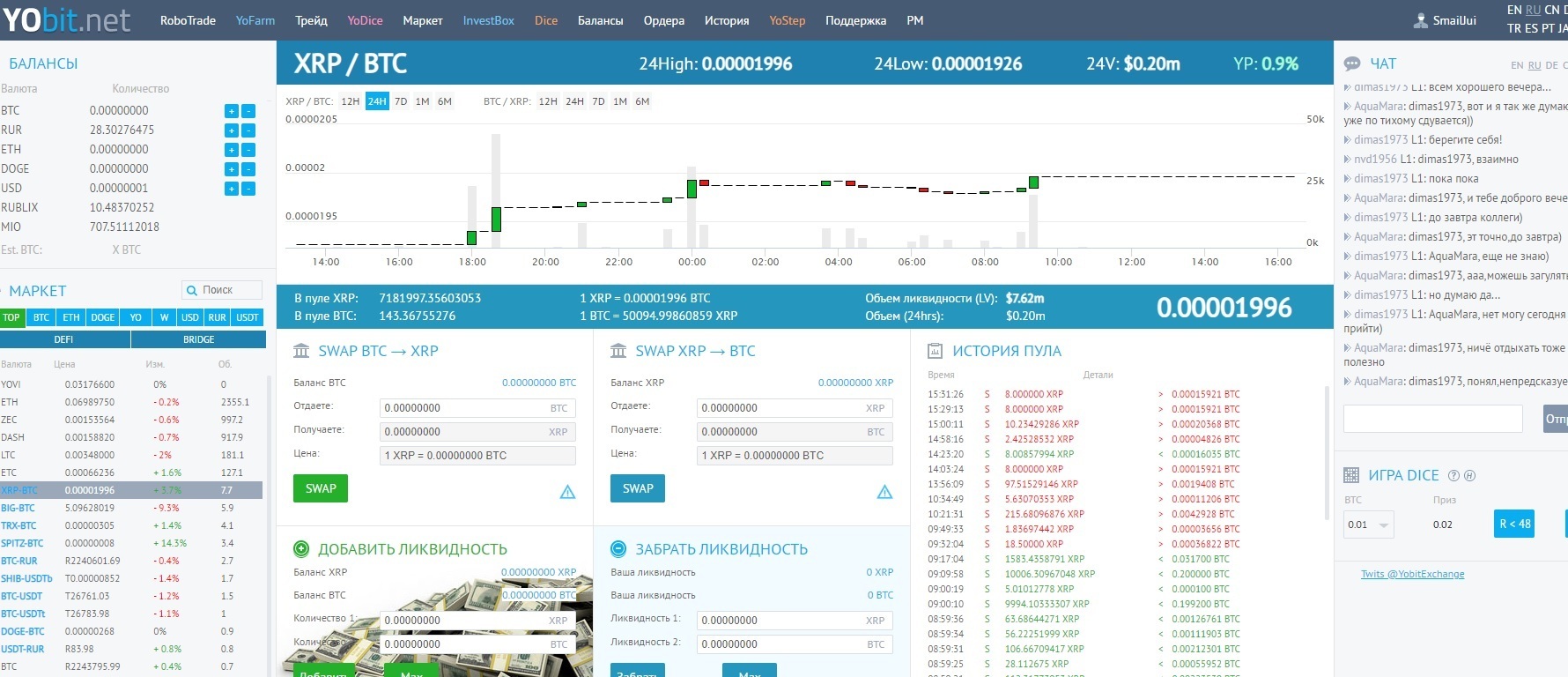Click the RUR withdraw minus icon
This screenshot has height=677, width=1568.
pos(248,130)
